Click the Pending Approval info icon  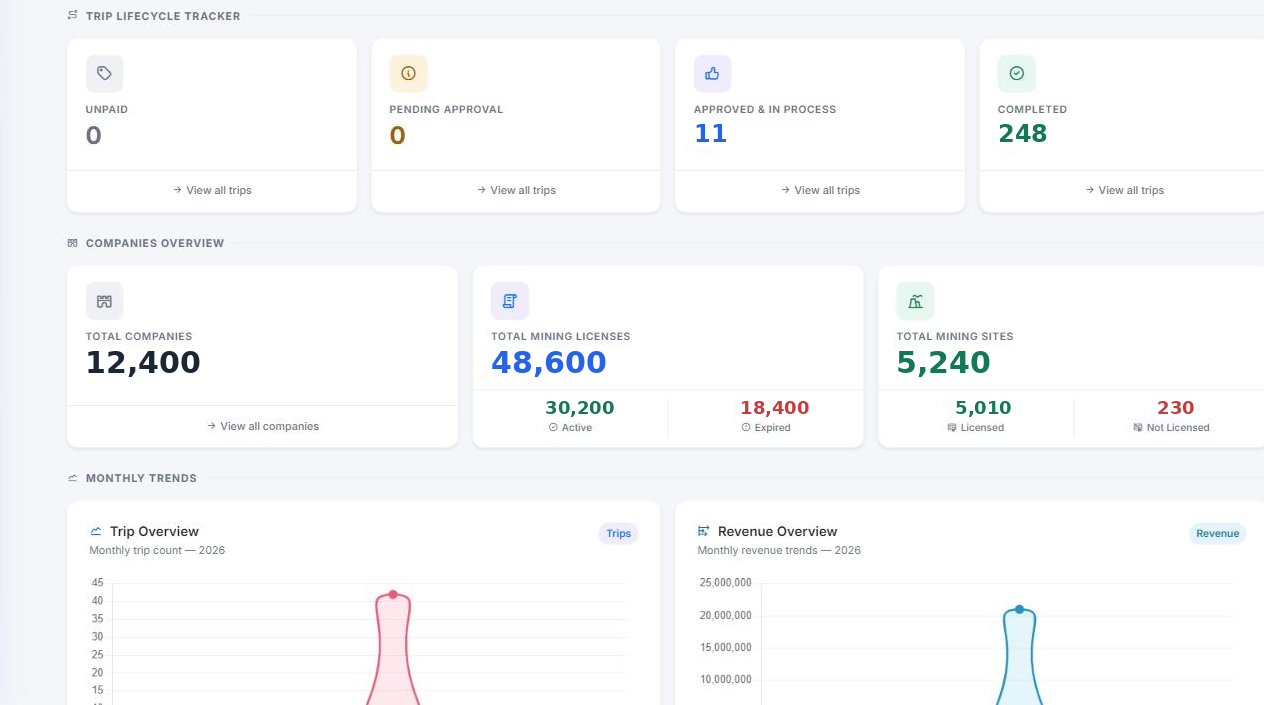[408, 73]
